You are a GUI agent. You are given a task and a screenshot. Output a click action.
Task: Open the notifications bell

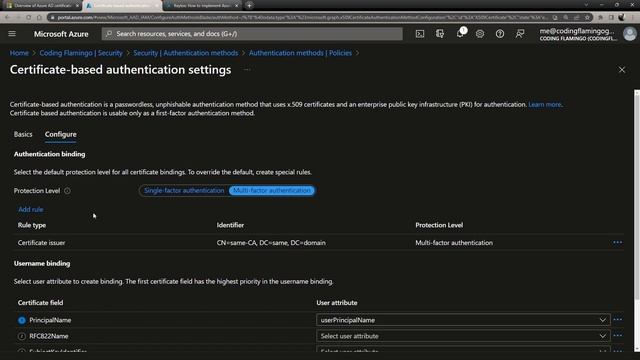click(460, 34)
